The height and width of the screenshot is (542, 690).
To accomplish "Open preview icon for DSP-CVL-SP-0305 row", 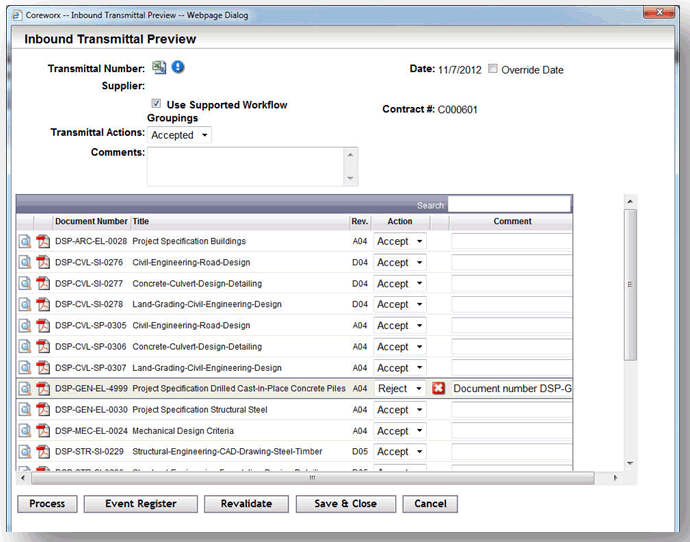I will (25, 325).
